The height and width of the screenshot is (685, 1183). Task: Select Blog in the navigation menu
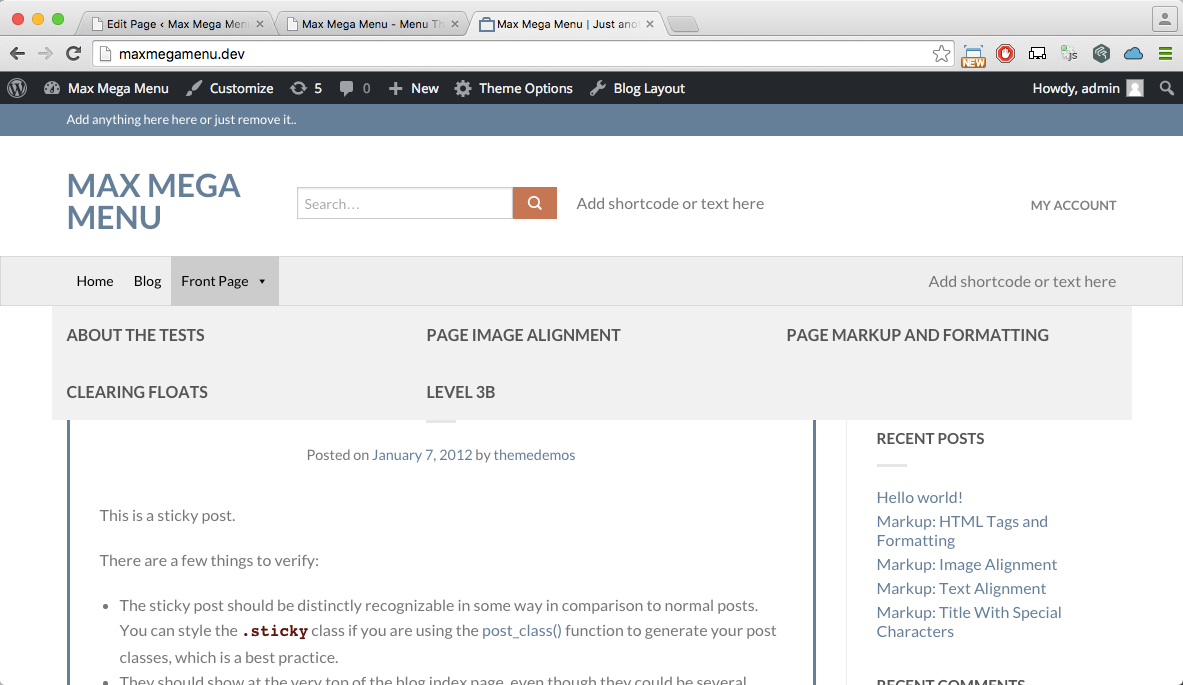tap(147, 281)
